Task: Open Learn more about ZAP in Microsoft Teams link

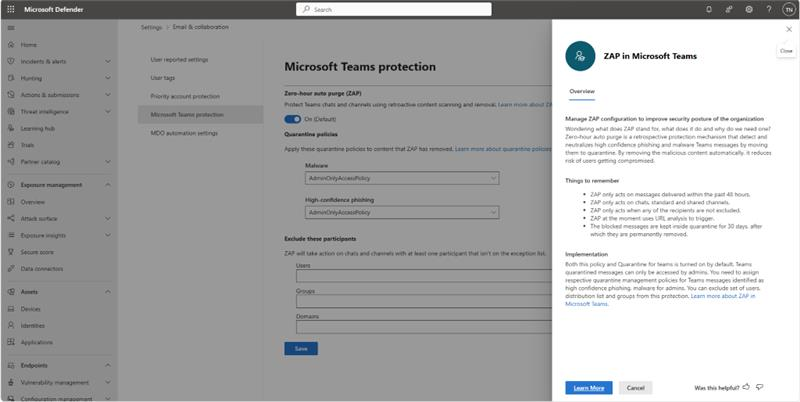Action: click(x=660, y=300)
